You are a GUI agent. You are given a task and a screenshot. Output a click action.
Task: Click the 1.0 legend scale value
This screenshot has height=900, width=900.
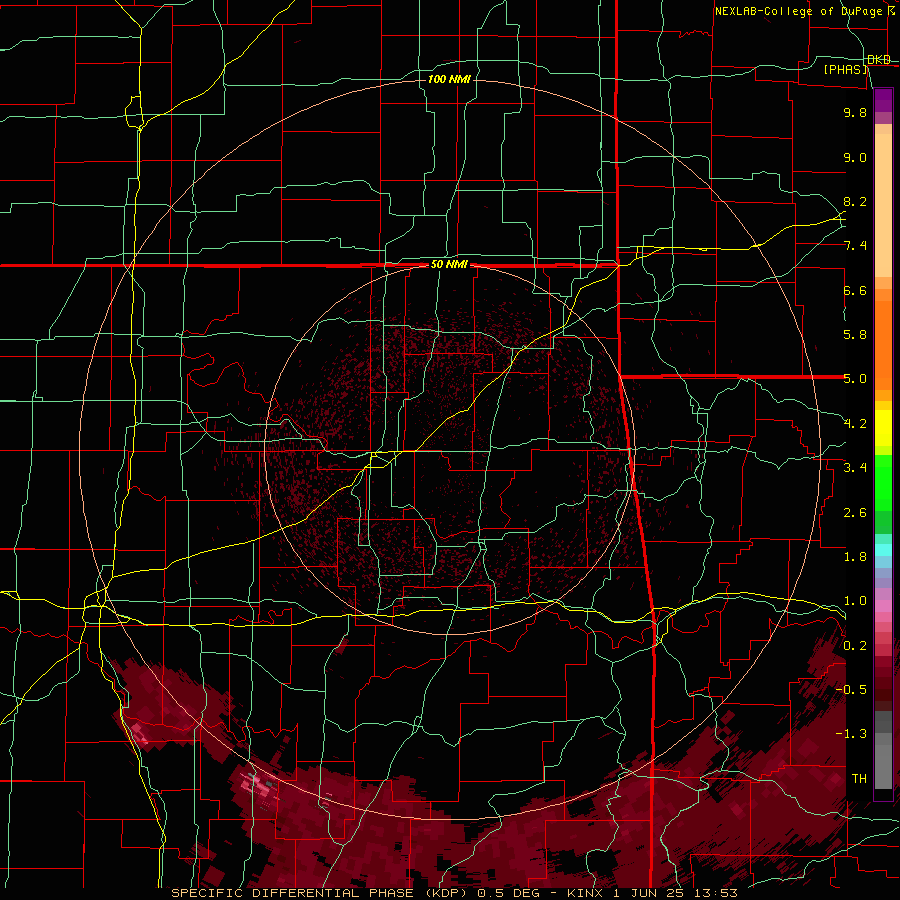click(x=855, y=601)
